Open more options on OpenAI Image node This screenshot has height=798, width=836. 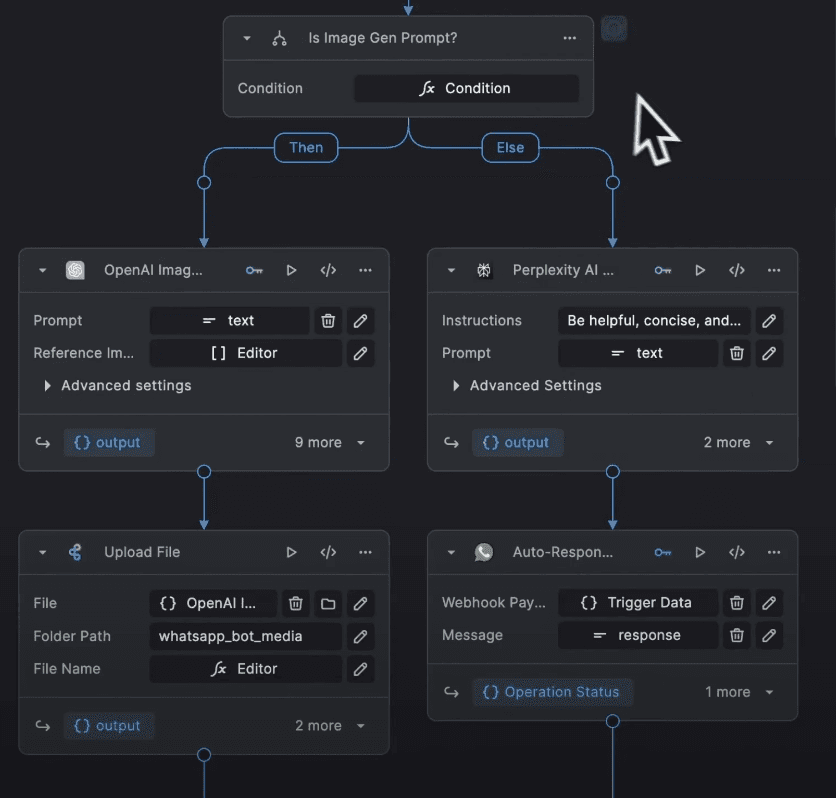tap(365, 270)
